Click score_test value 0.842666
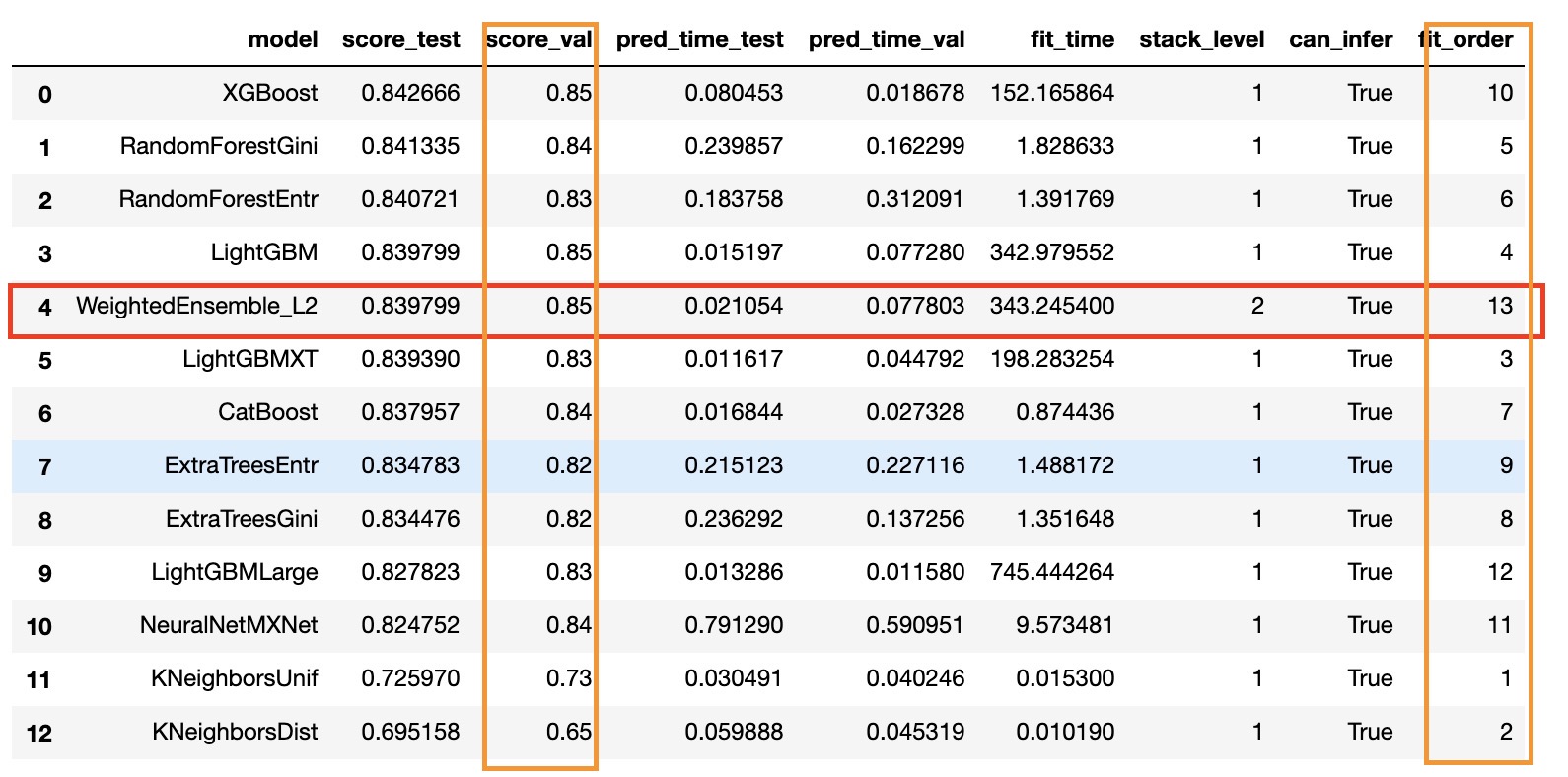This screenshot has height=777, width=1568. click(x=410, y=93)
